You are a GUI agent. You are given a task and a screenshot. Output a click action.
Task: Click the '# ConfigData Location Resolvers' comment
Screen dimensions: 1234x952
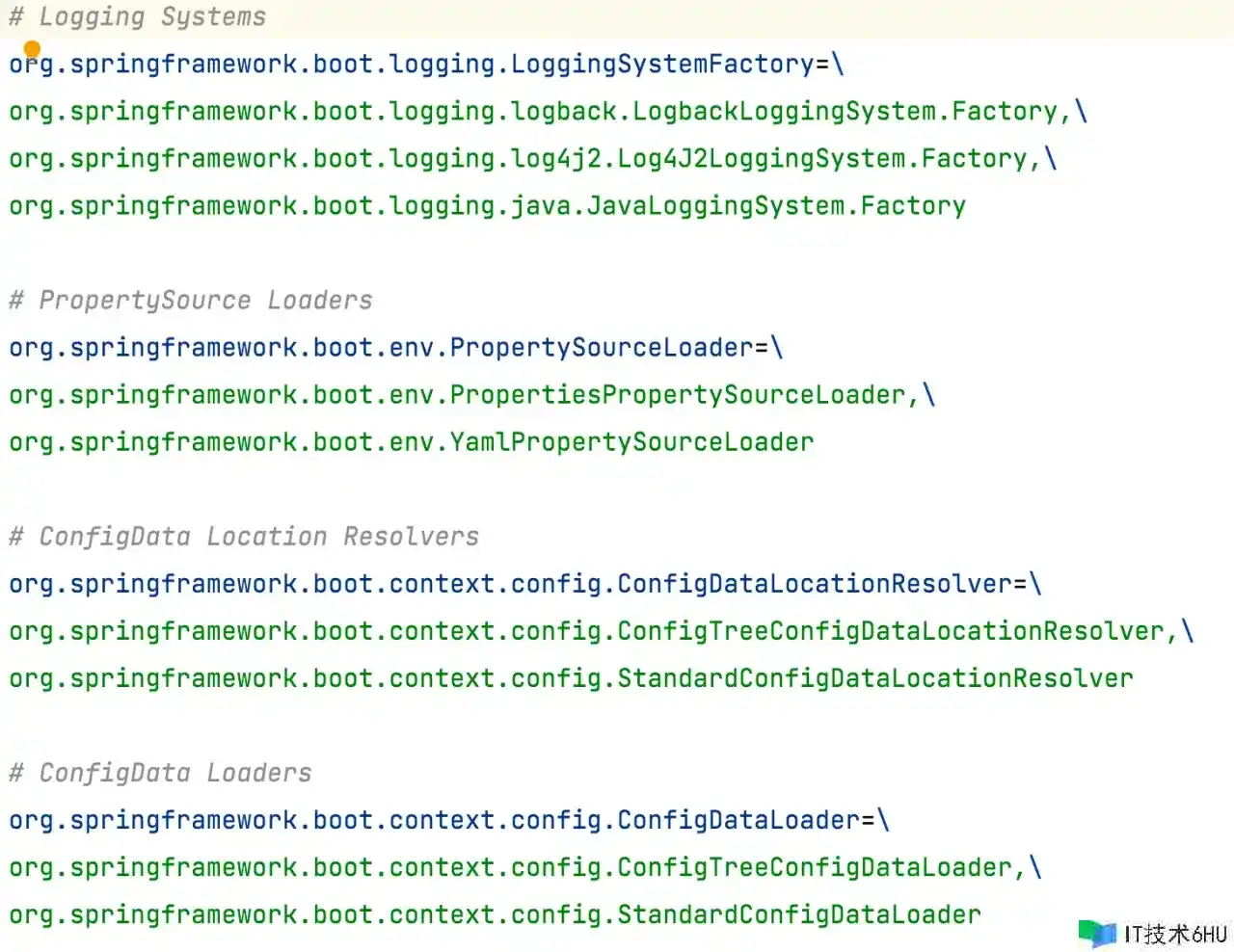click(244, 537)
